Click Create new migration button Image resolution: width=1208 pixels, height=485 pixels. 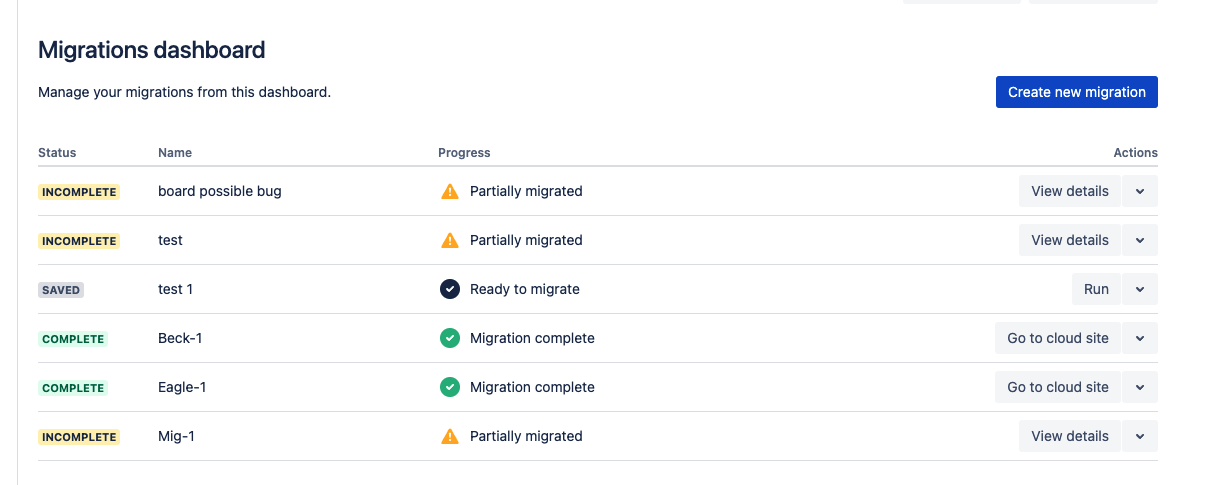1076,92
